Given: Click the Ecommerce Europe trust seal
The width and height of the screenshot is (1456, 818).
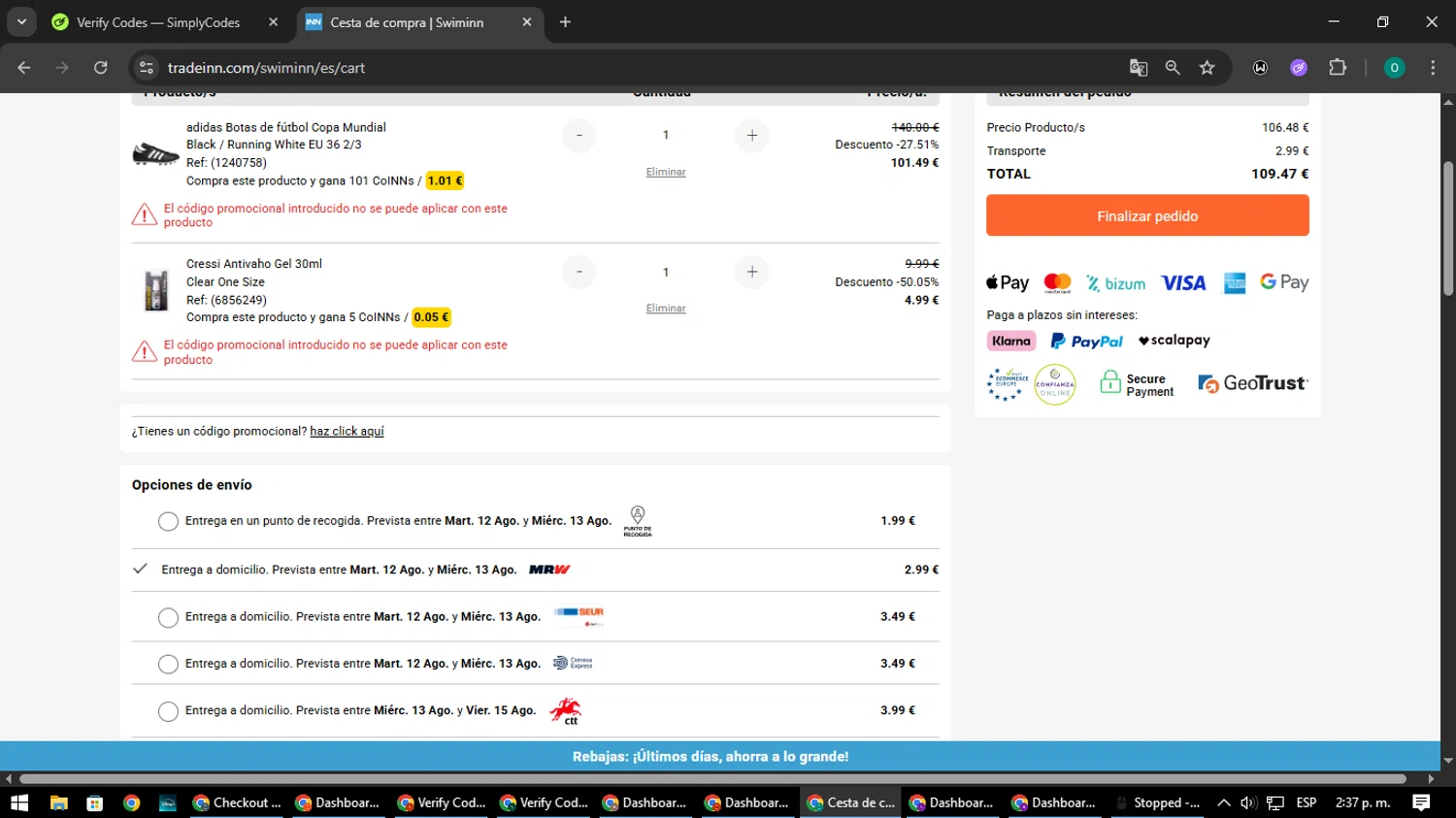Looking at the screenshot, I should point(1006,384).
